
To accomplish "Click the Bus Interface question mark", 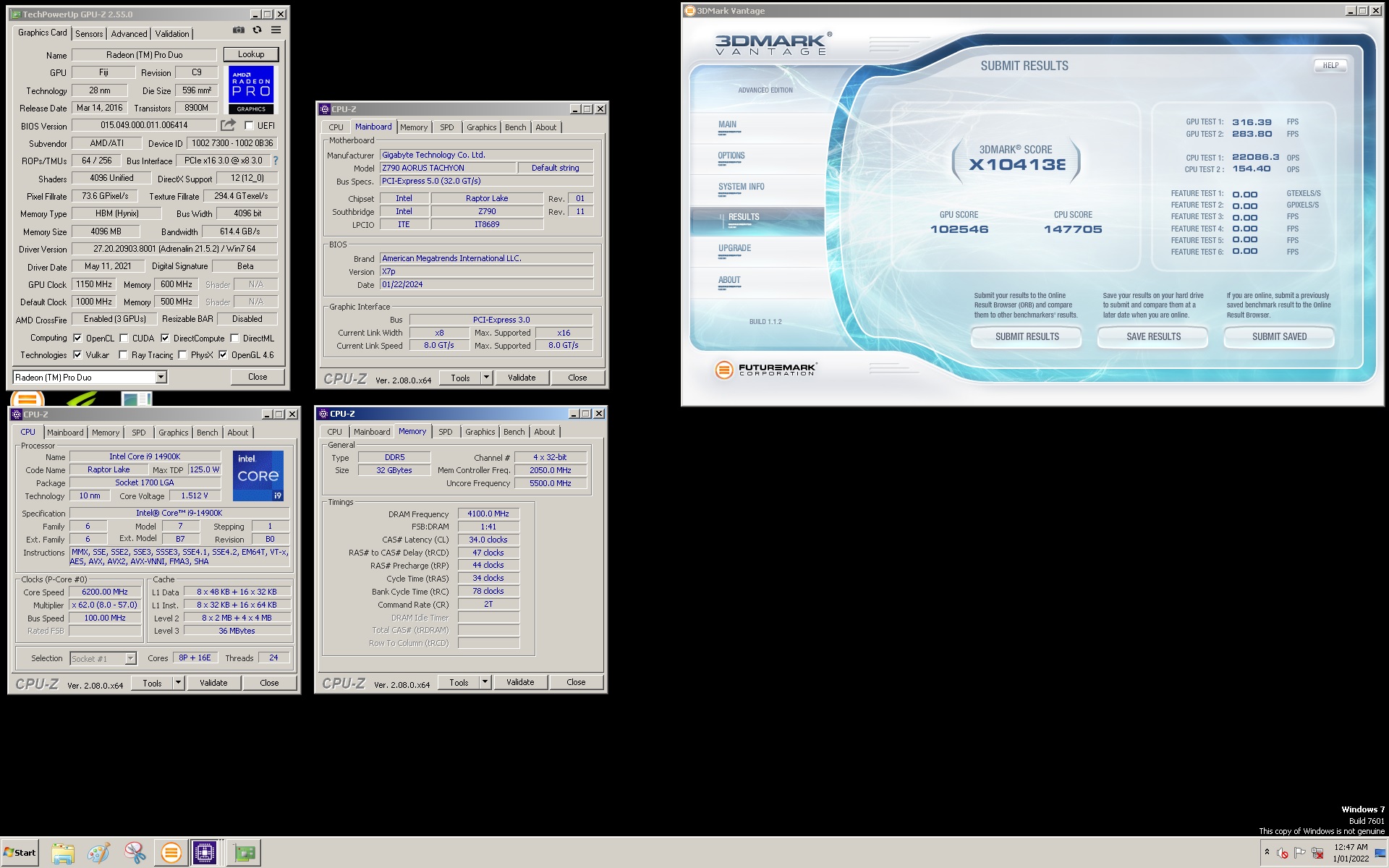I will pyautogui.click(x=275, y=161).
